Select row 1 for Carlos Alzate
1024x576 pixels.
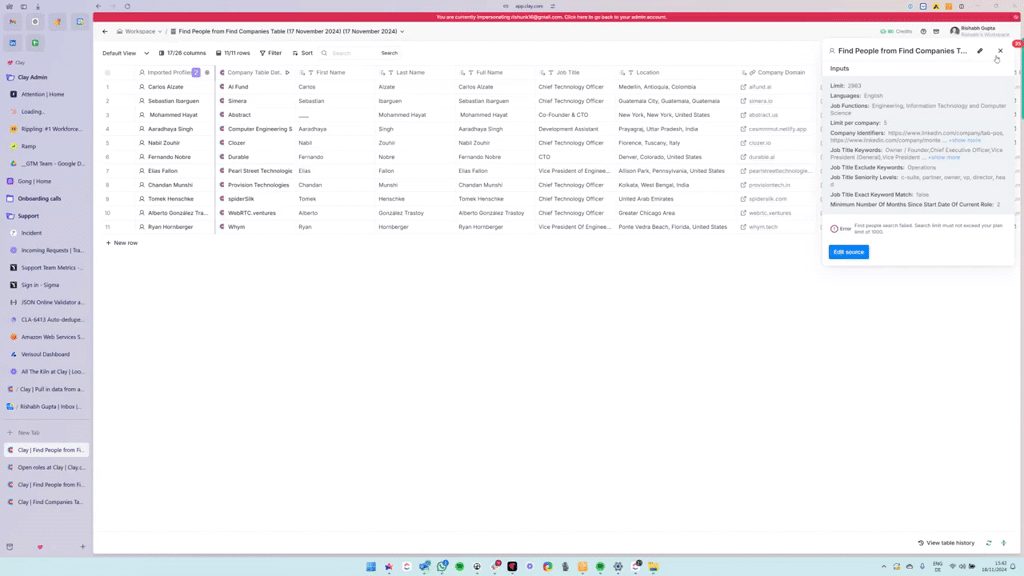108,87
